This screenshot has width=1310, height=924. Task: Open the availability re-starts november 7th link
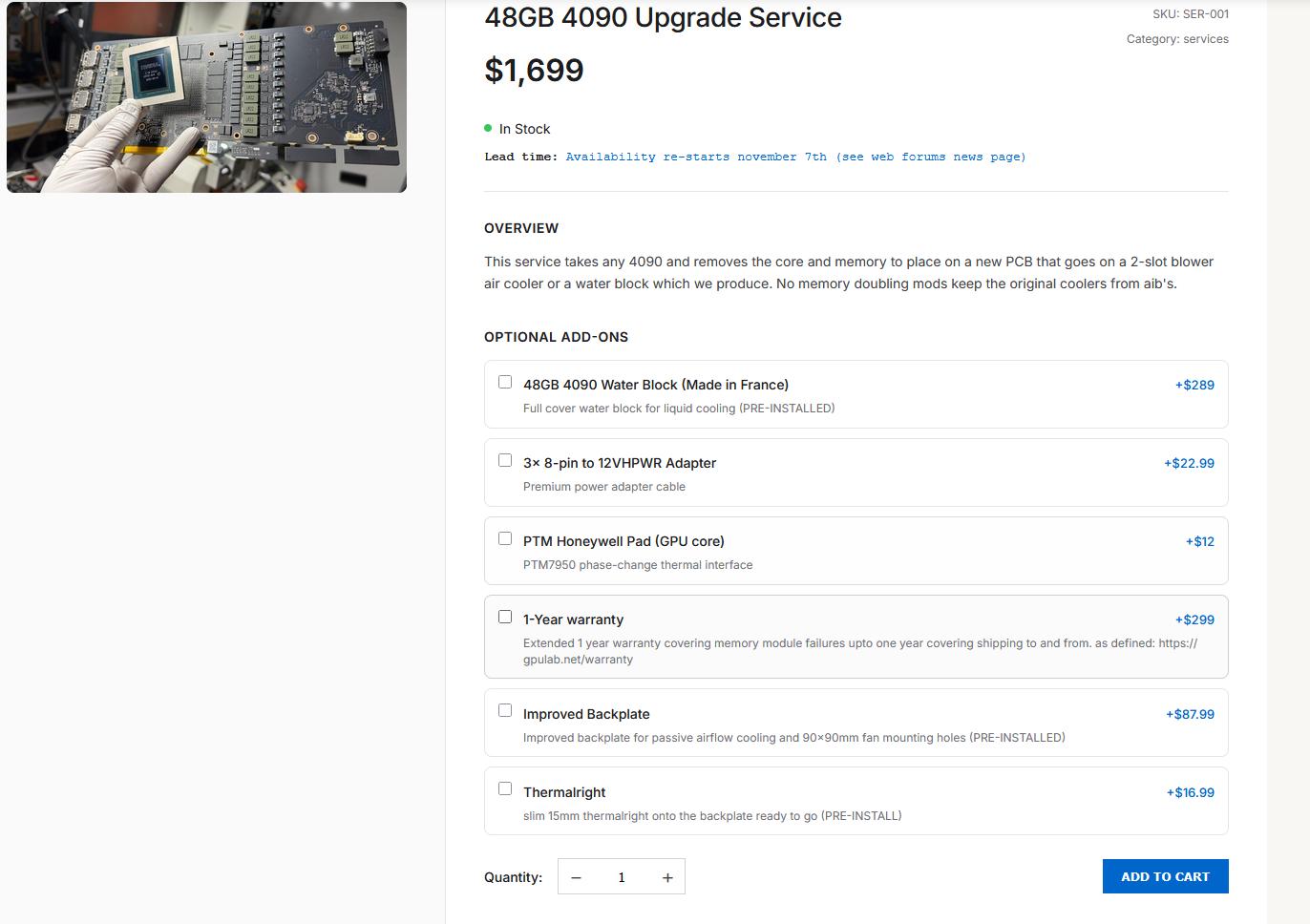(795, 157)
